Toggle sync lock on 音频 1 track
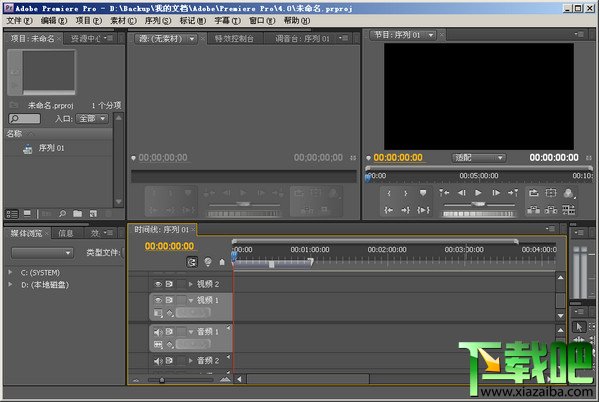 point(169,332)
